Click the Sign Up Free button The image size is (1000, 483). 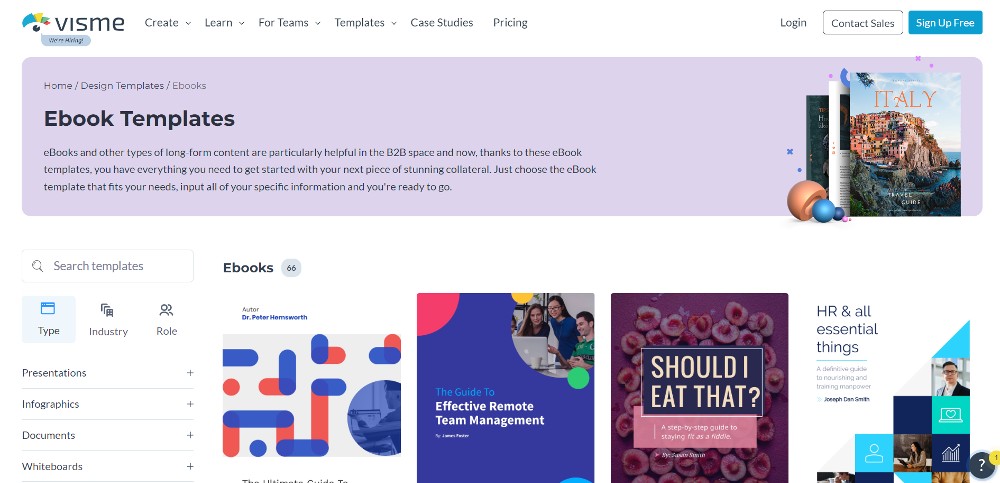[x=945, y=22]
